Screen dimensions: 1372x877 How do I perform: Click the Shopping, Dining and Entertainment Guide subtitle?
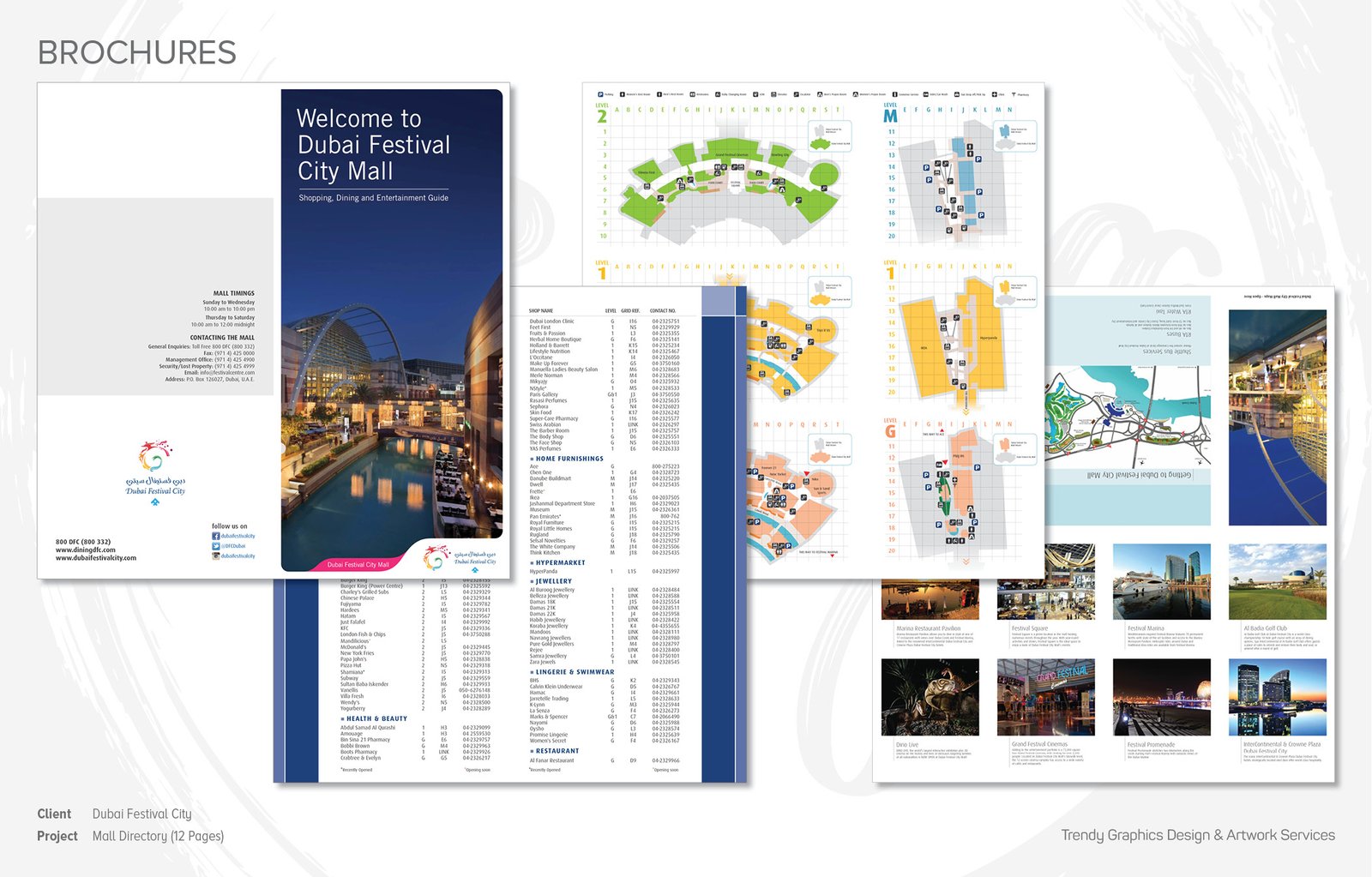coord(373,198)
